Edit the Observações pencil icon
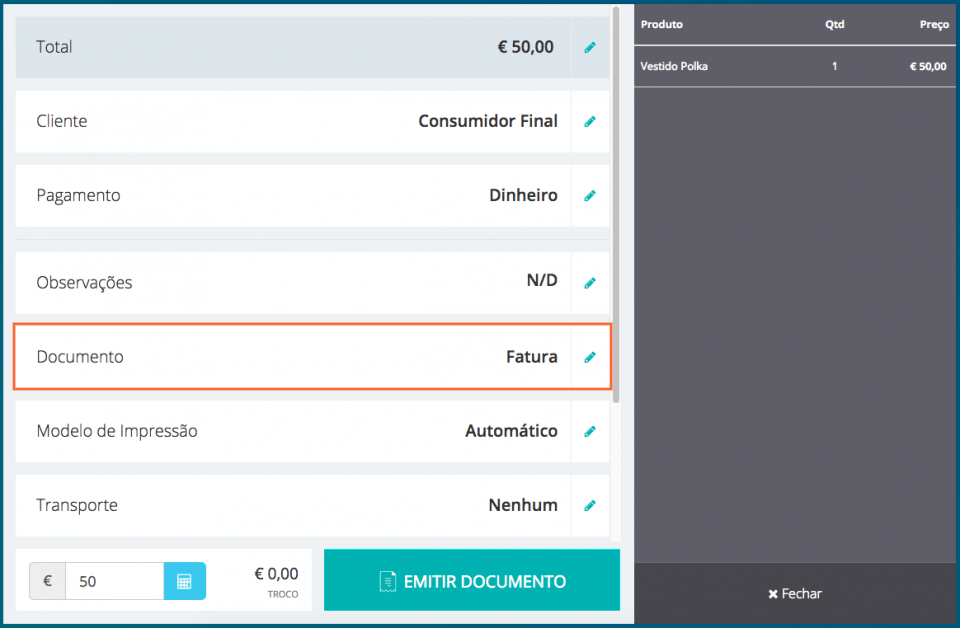 click(590, 281)
